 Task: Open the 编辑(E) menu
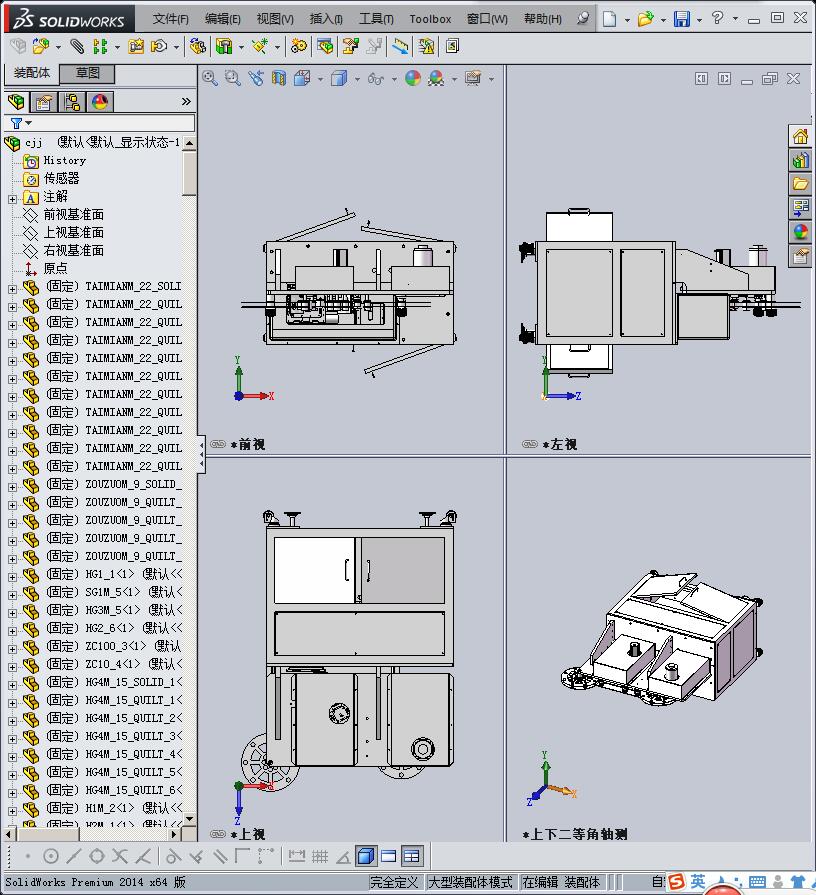pos(223,19)
